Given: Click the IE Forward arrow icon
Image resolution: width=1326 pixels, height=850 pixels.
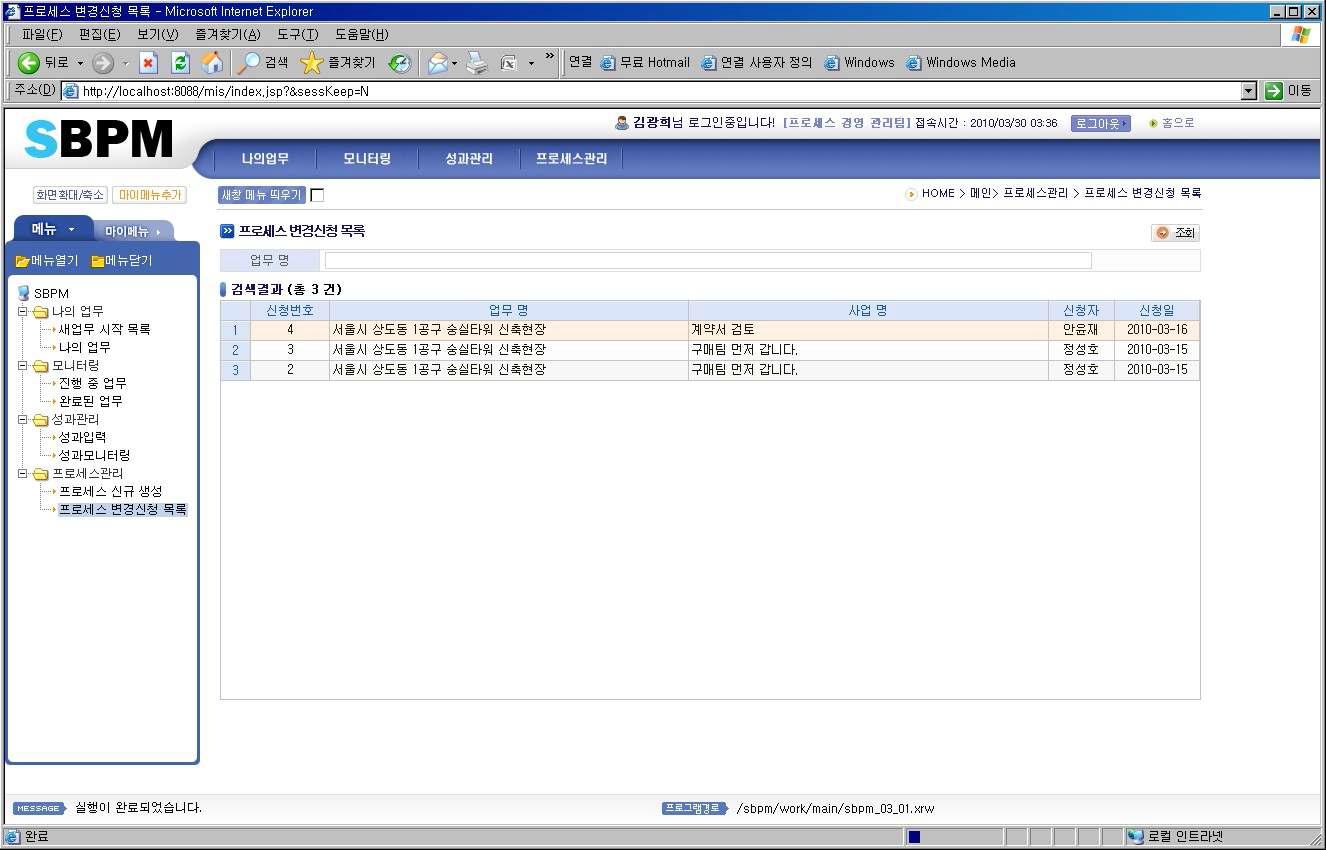Looking at the screenshot, I should 103,63.
